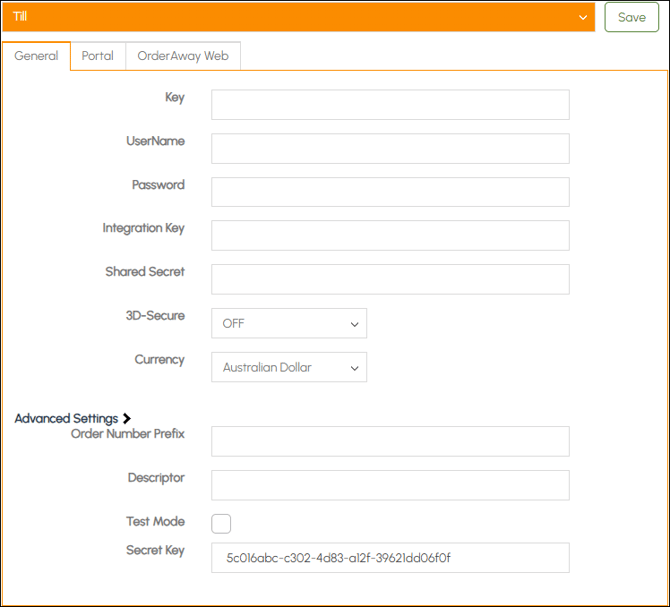The image size is (670, 607).
Task: Open the Portal tab
Action: tap(98, 56)
